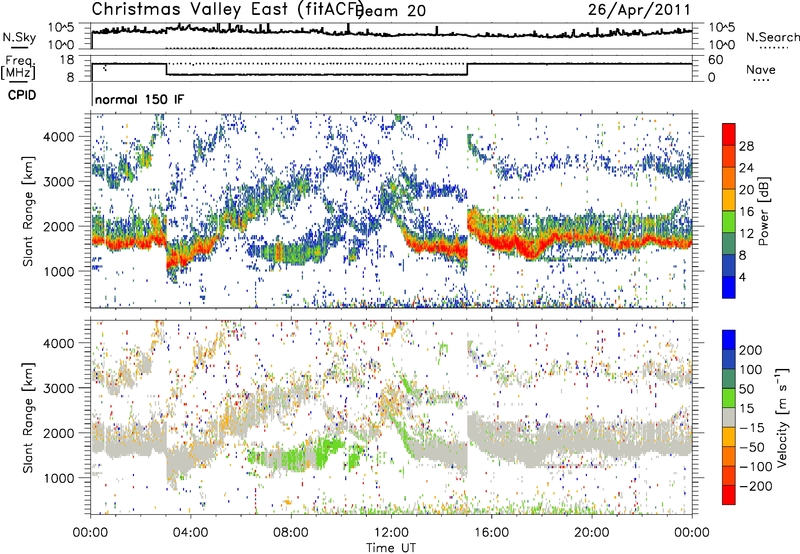The width and height of the screenshot is (800, 554).
Task: Click the power colorbar value '4'
Action: pos(743,277)
